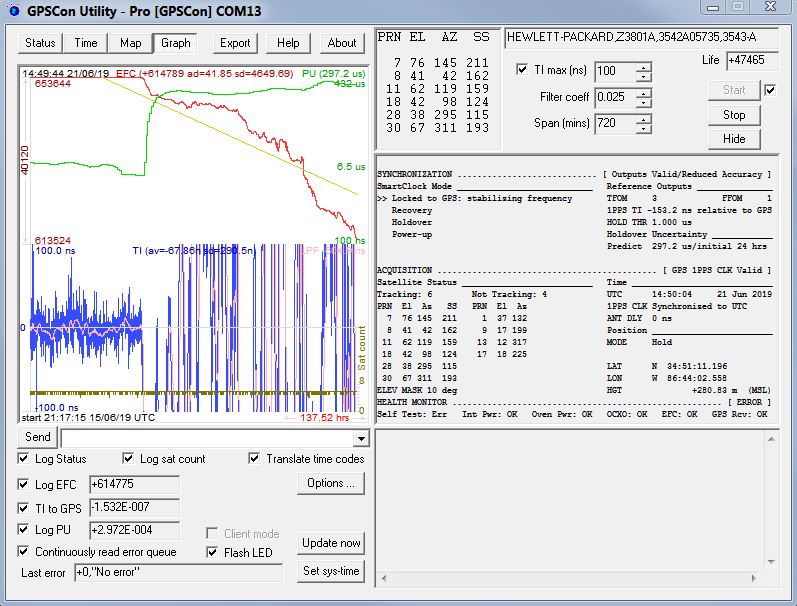Click the Export button
Screen dimensions: 797x606
tap(235, 43)
